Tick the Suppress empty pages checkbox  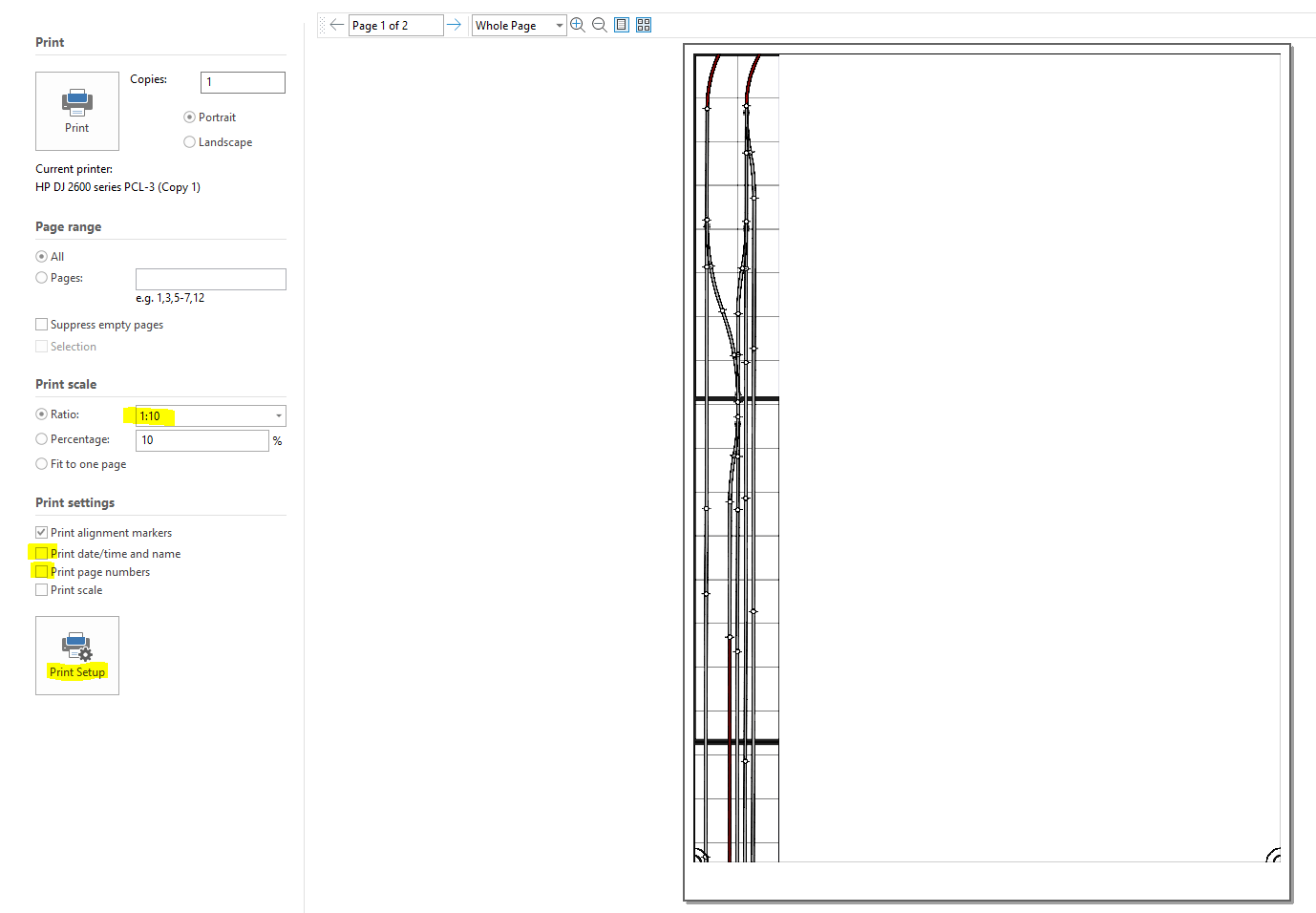[x=42, y=325]
